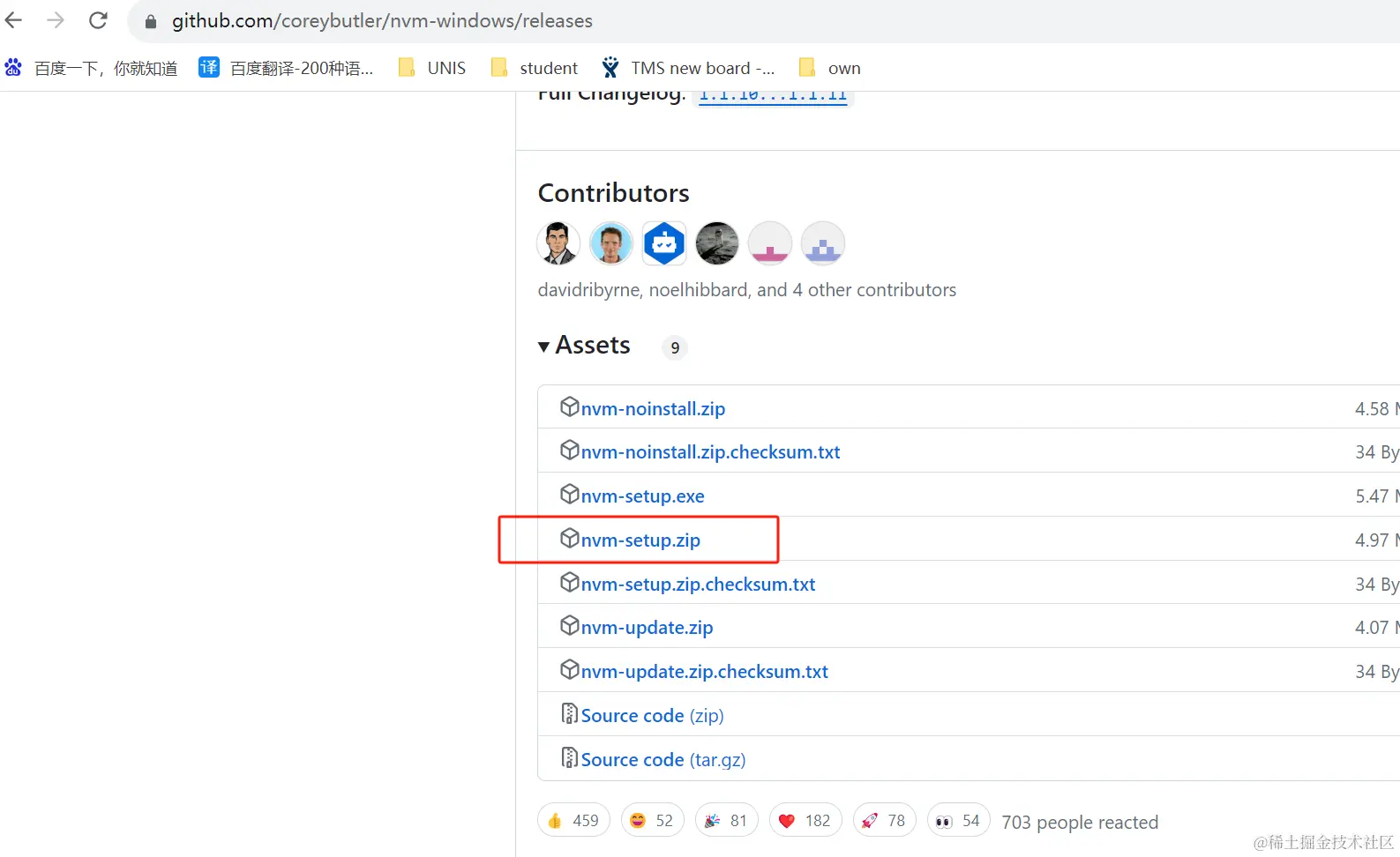This screenshot has width=1400, height=857.
Task: Click the padlock site security icon
Action: 151,21
